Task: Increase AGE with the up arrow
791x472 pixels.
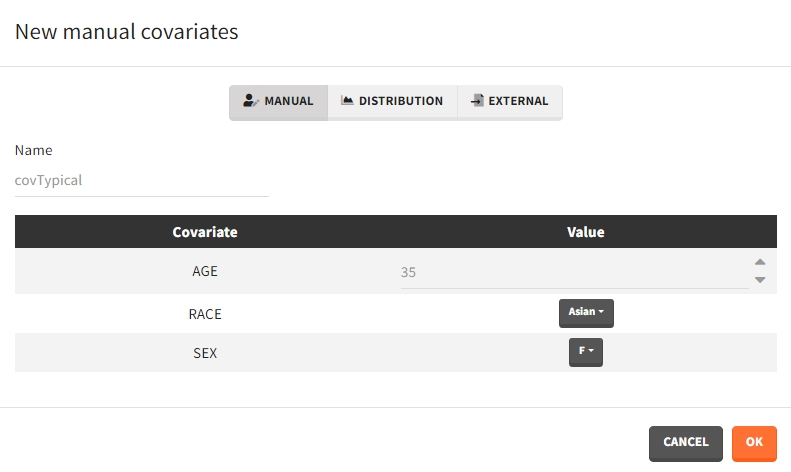Action: (760, 262)
